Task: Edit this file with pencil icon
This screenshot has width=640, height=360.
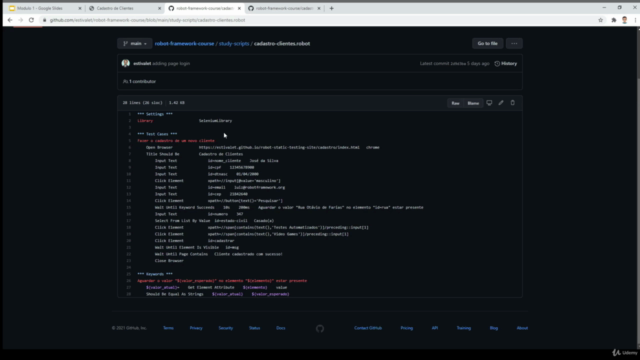Action: 501,103
